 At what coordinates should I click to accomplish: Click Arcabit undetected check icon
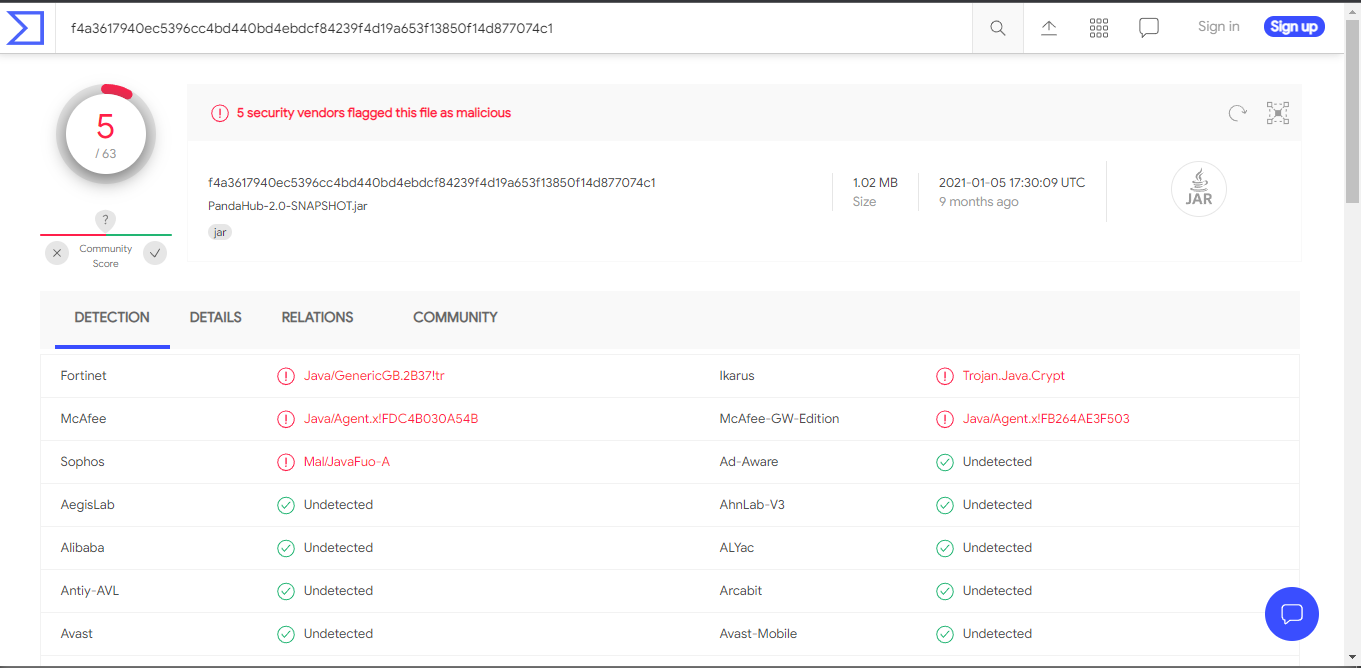[945, 591]
